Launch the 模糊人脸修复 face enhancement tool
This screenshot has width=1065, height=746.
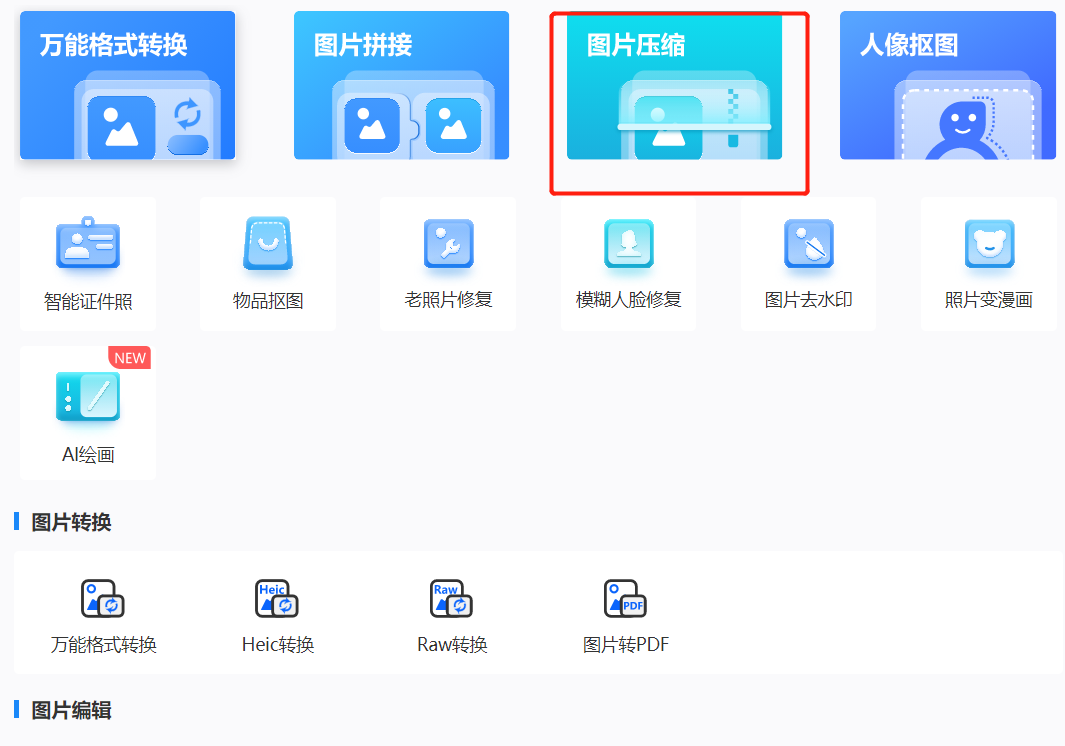(x=628, y=263)
